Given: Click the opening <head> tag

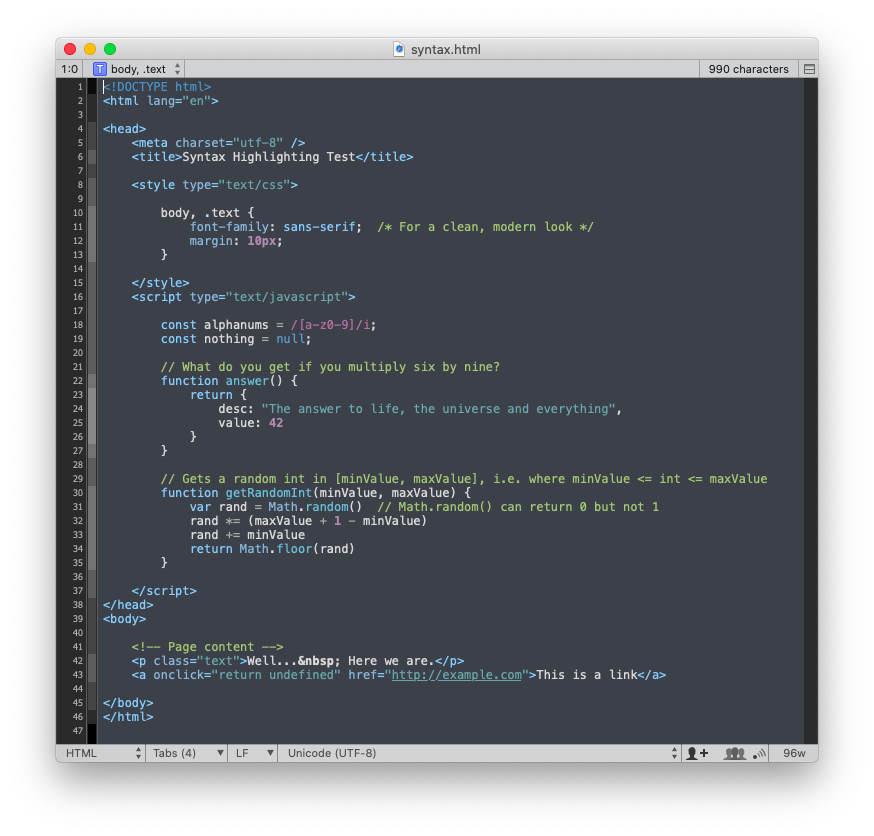Looking at the screenshot, I should 124,129.
